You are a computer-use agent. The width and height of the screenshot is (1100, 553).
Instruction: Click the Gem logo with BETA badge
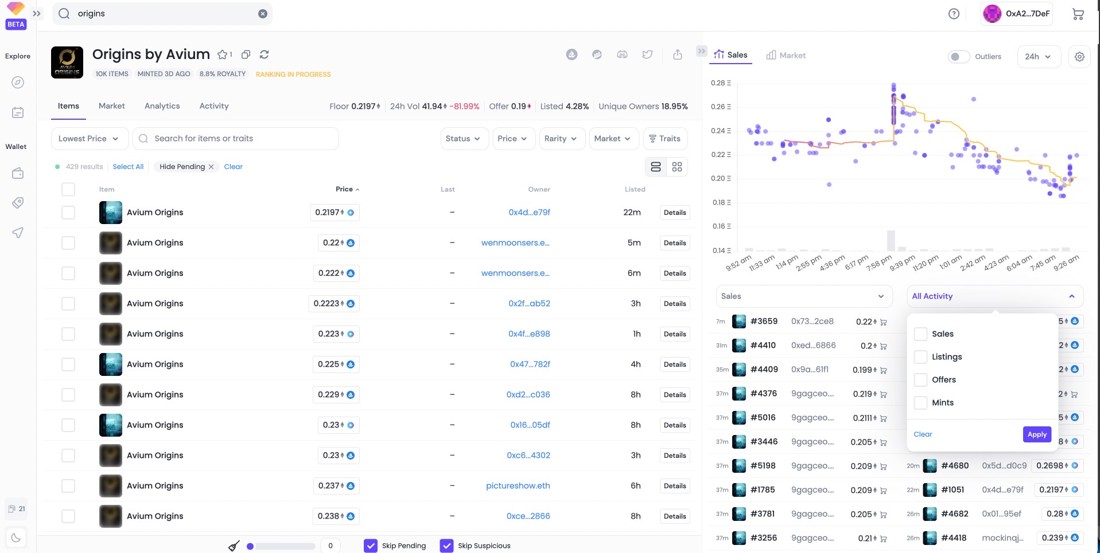(15, 15)
